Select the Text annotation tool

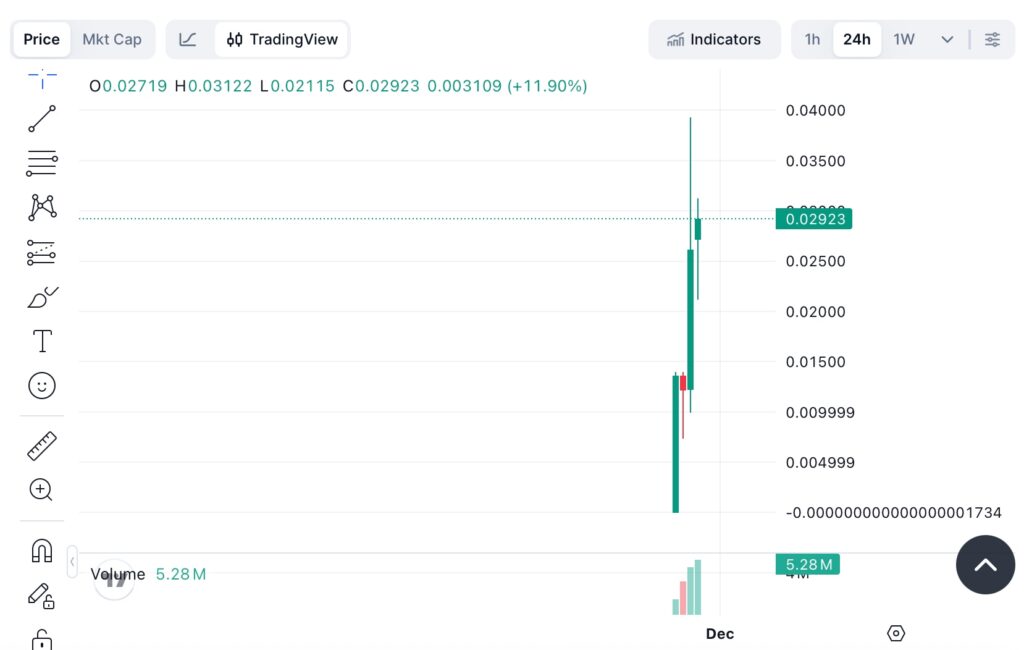(41, 340)
